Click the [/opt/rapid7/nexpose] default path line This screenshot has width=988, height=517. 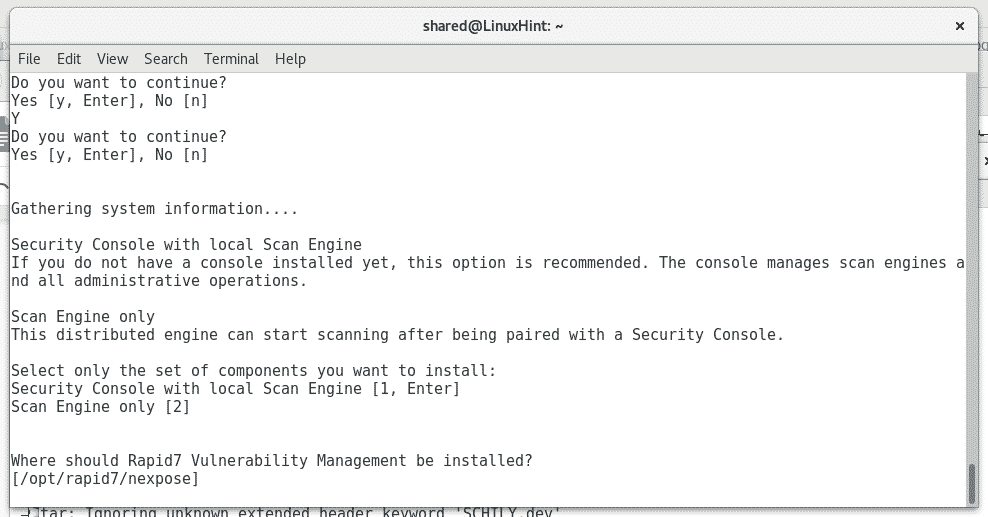point(105,479)
